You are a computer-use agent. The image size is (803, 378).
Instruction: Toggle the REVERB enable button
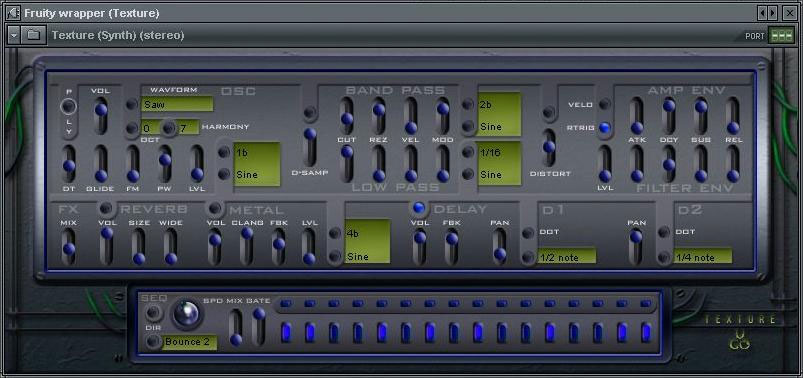pyautogui.click(x=106, y=208)
